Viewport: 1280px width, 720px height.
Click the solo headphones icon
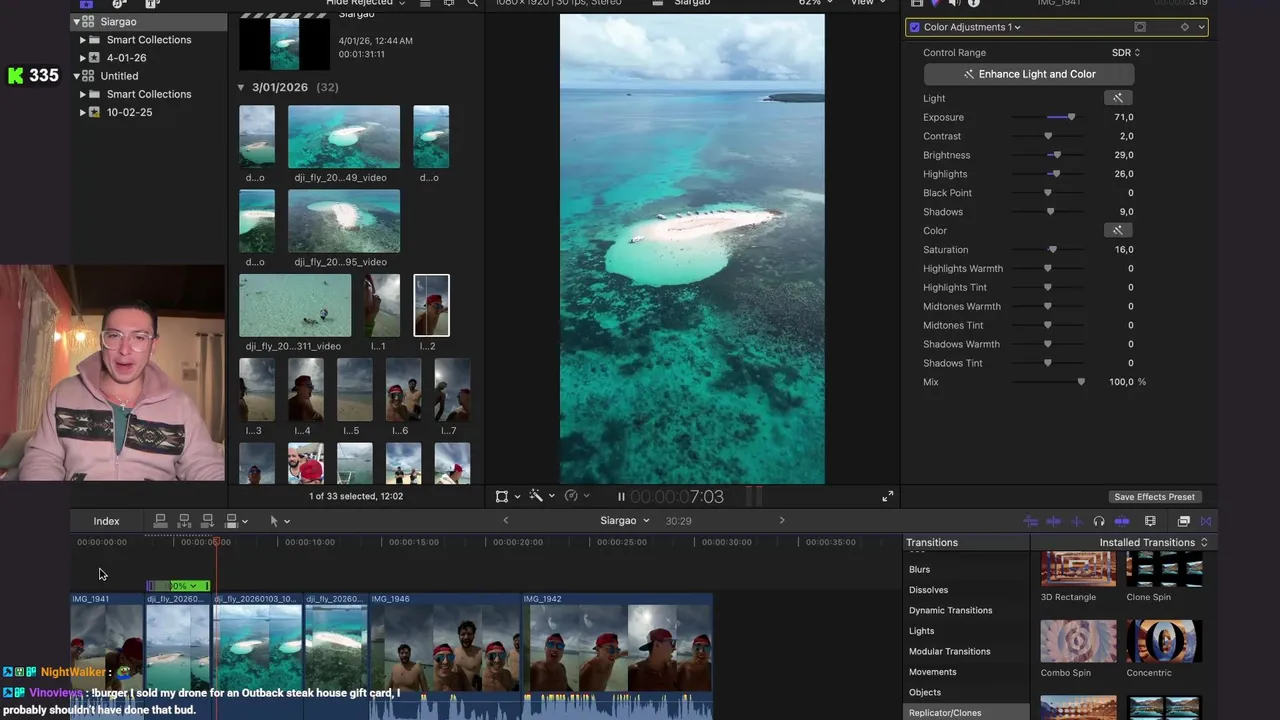[x=1099, y=521]
